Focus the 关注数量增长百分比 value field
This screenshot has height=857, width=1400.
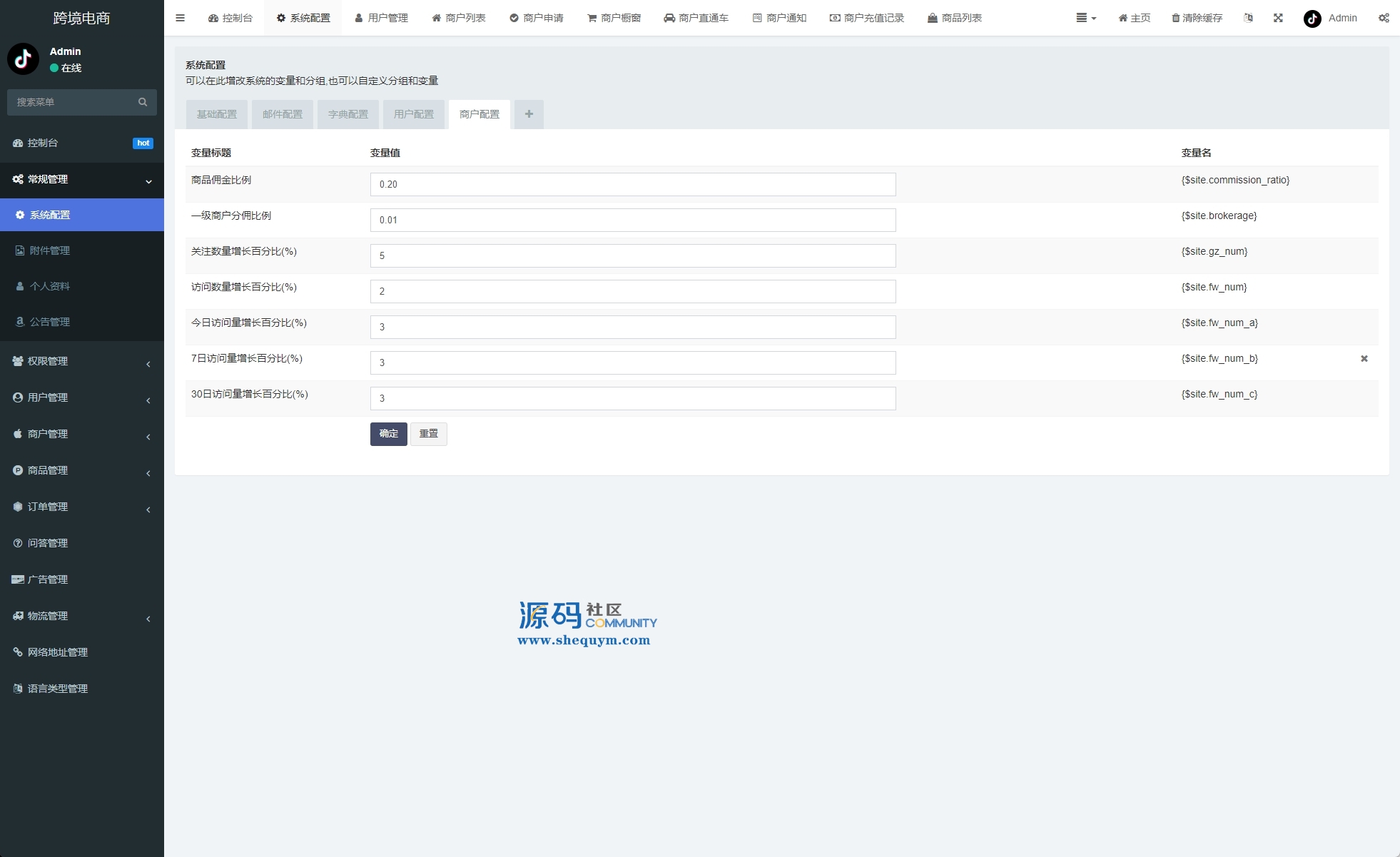(x=633, y=255)
